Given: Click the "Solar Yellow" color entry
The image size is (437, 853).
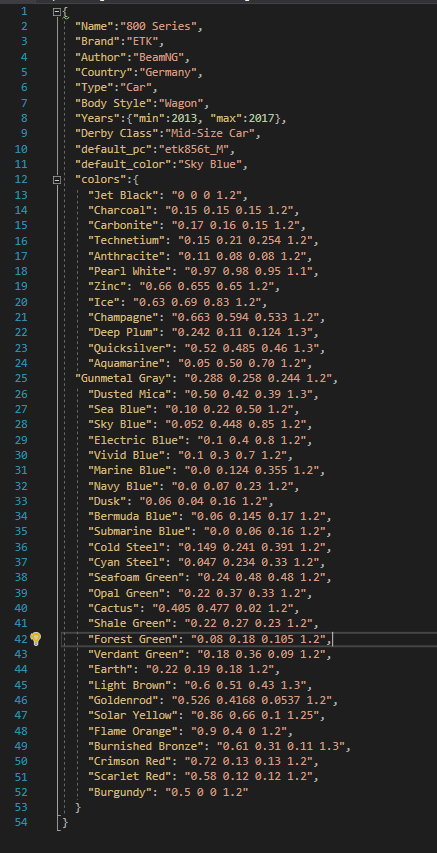Looking at the screenshot, I should click(x=206, y=715).
